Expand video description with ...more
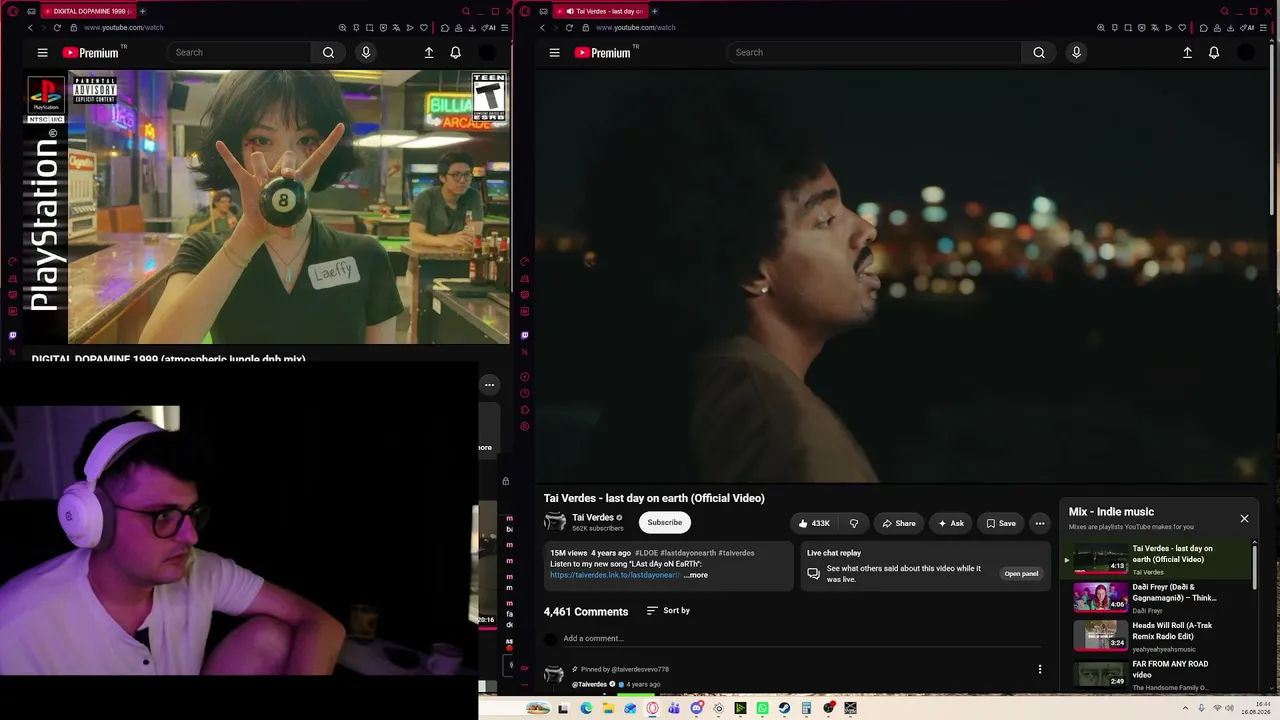 coord(696,575)
